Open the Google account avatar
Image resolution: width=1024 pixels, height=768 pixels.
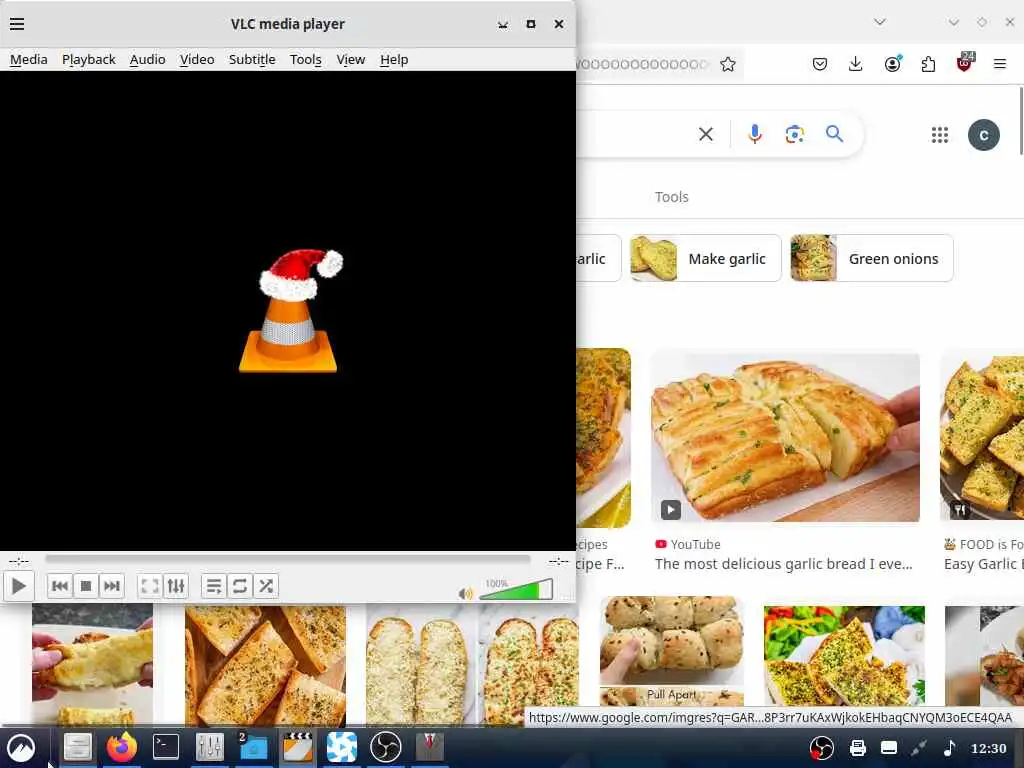[x=984, y=135]
